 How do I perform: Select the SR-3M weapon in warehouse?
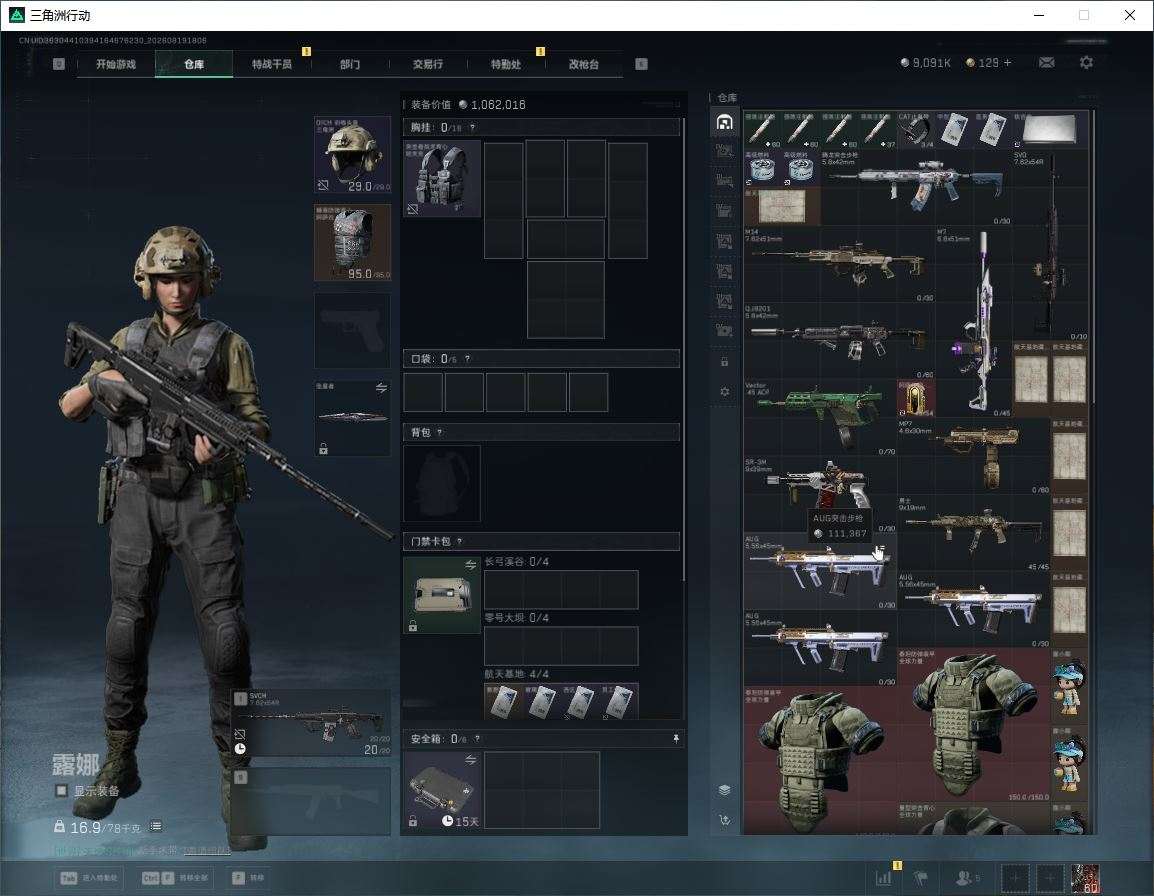coord(820,494)
